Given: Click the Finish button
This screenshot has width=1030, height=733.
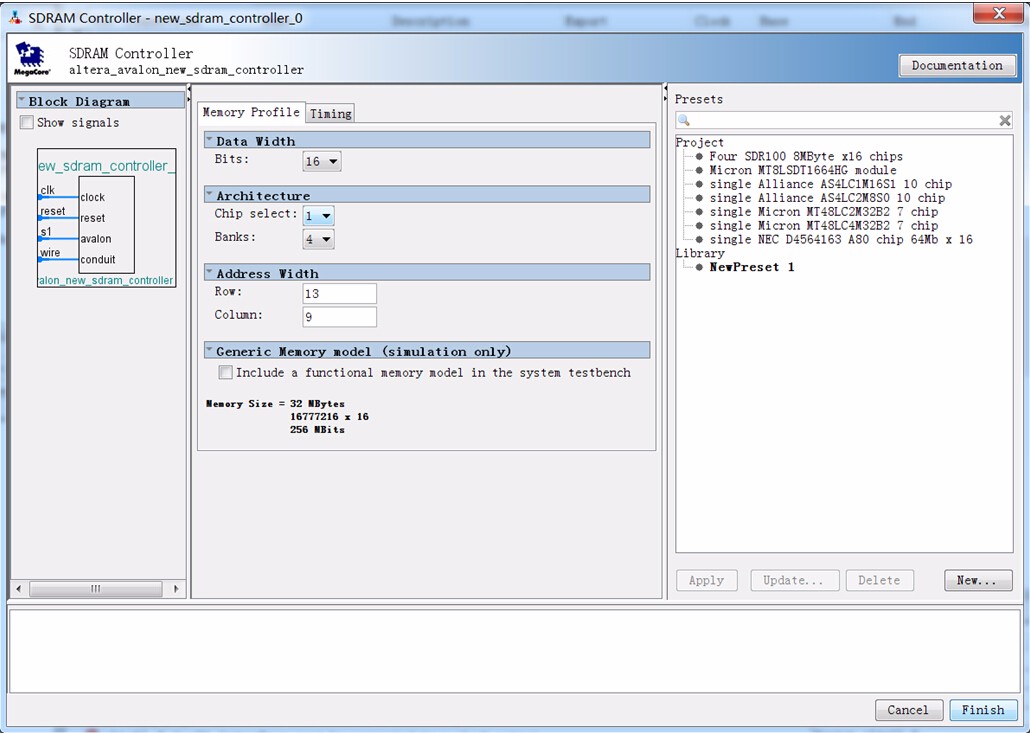Looking at the screenshot, I should pyautogui.click(x=983, y=710).
